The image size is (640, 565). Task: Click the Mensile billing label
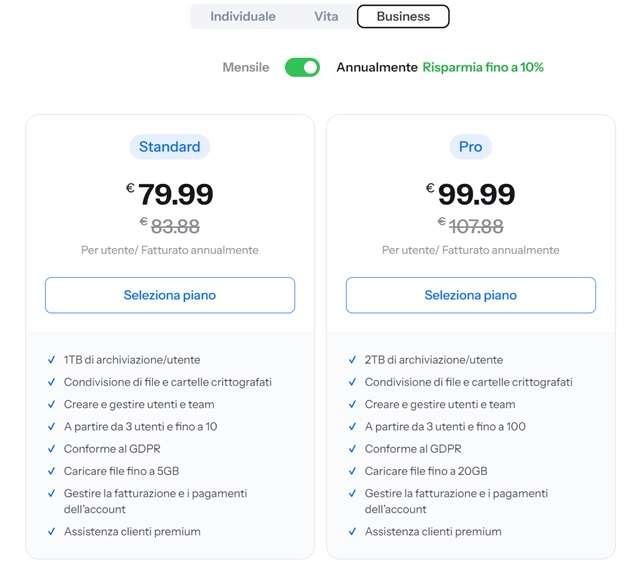pos(245,67)
